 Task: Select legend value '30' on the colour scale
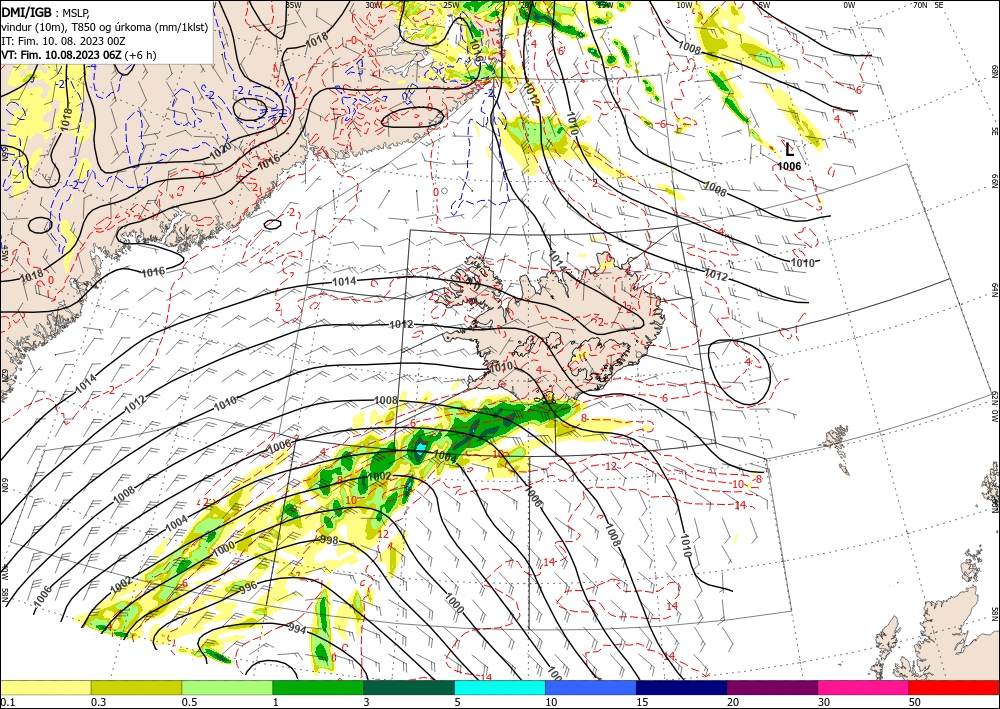point(824,702)
